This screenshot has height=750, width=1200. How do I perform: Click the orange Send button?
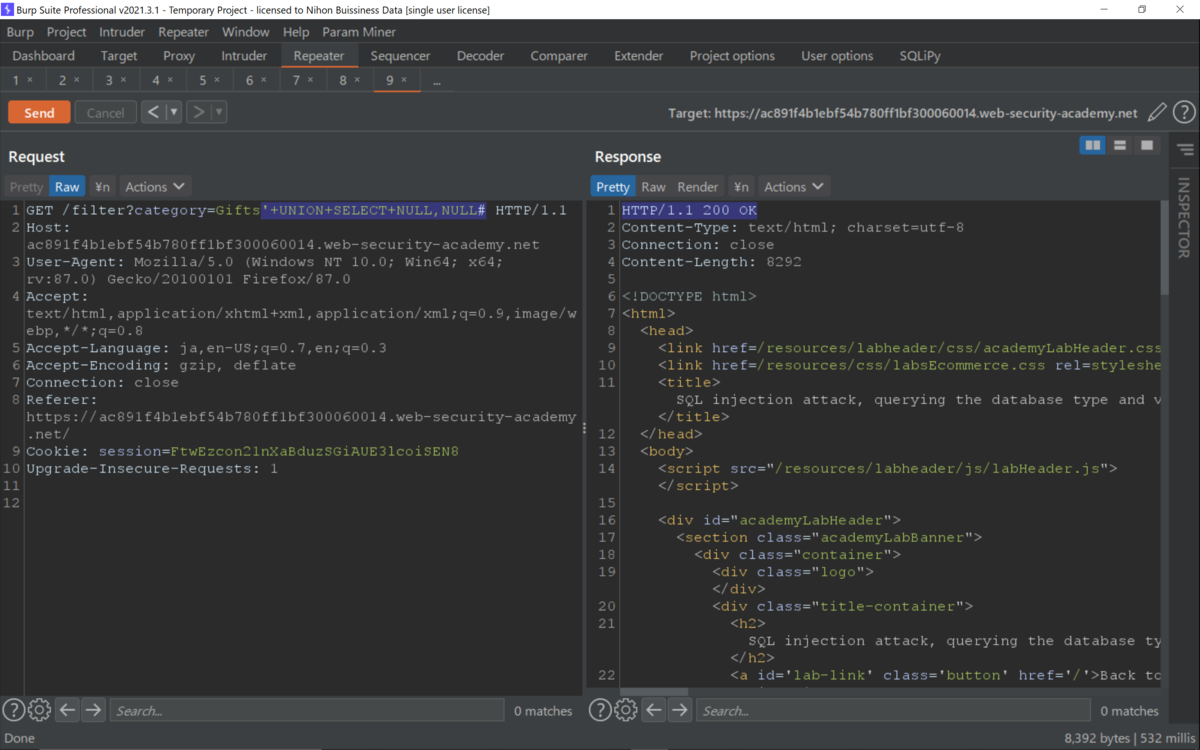point(39,112)
